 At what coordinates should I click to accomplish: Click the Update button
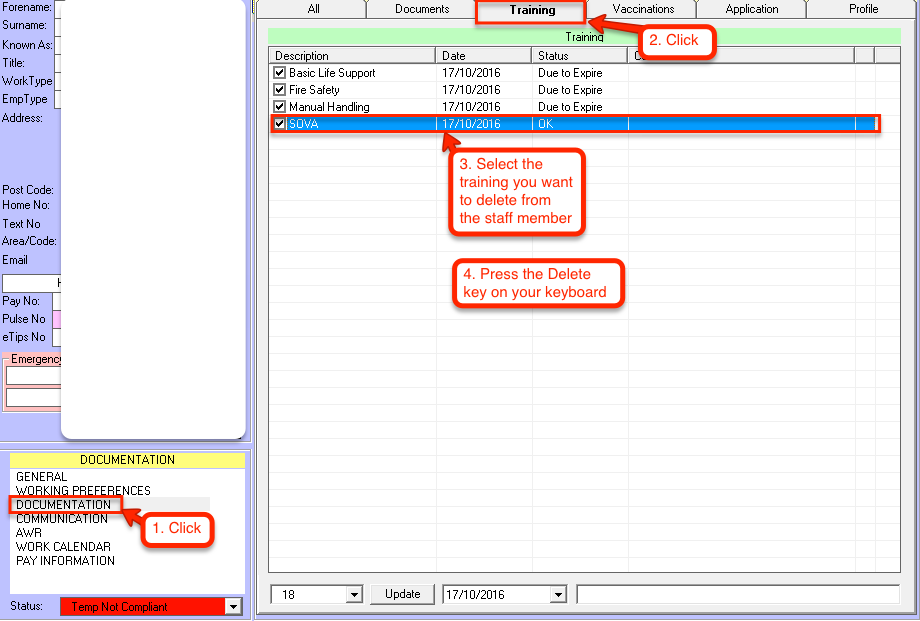[402, 594]
